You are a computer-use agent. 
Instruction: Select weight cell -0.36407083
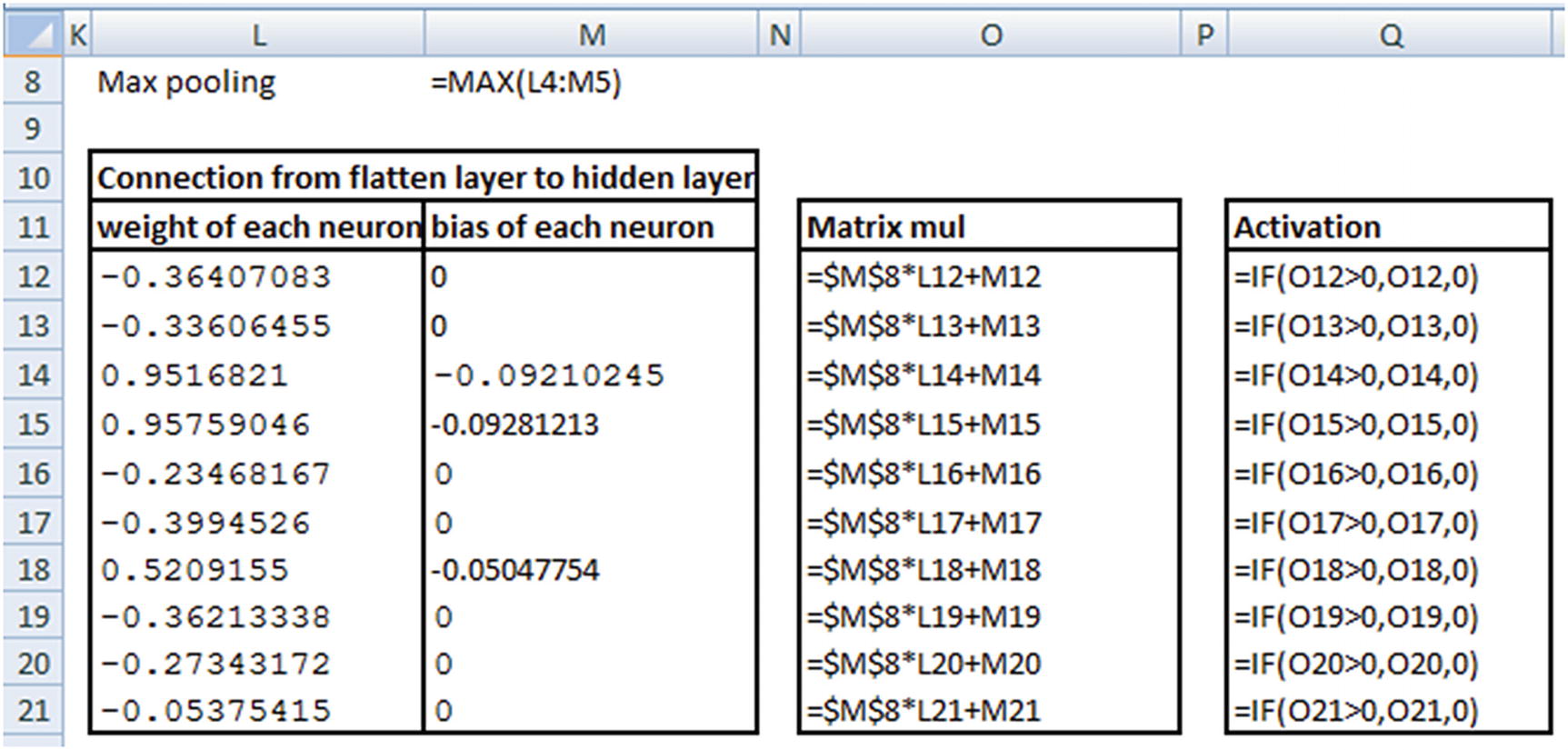pyautogui.click(x=258, y=275)
